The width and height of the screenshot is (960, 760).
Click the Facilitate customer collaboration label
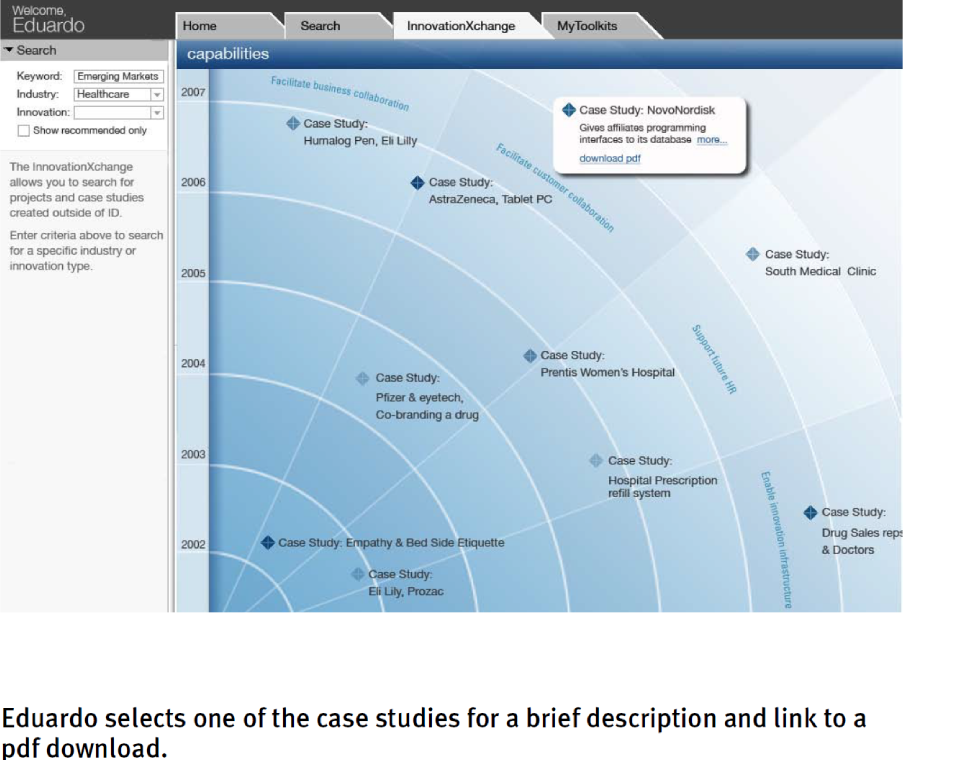[x=555, y=187]
